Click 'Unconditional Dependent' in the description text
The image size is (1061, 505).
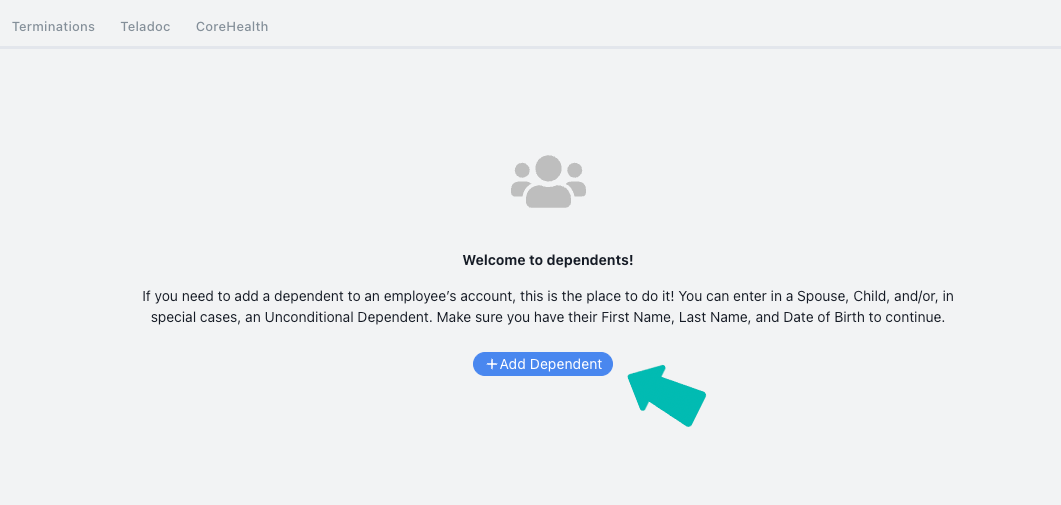[347, 317]
